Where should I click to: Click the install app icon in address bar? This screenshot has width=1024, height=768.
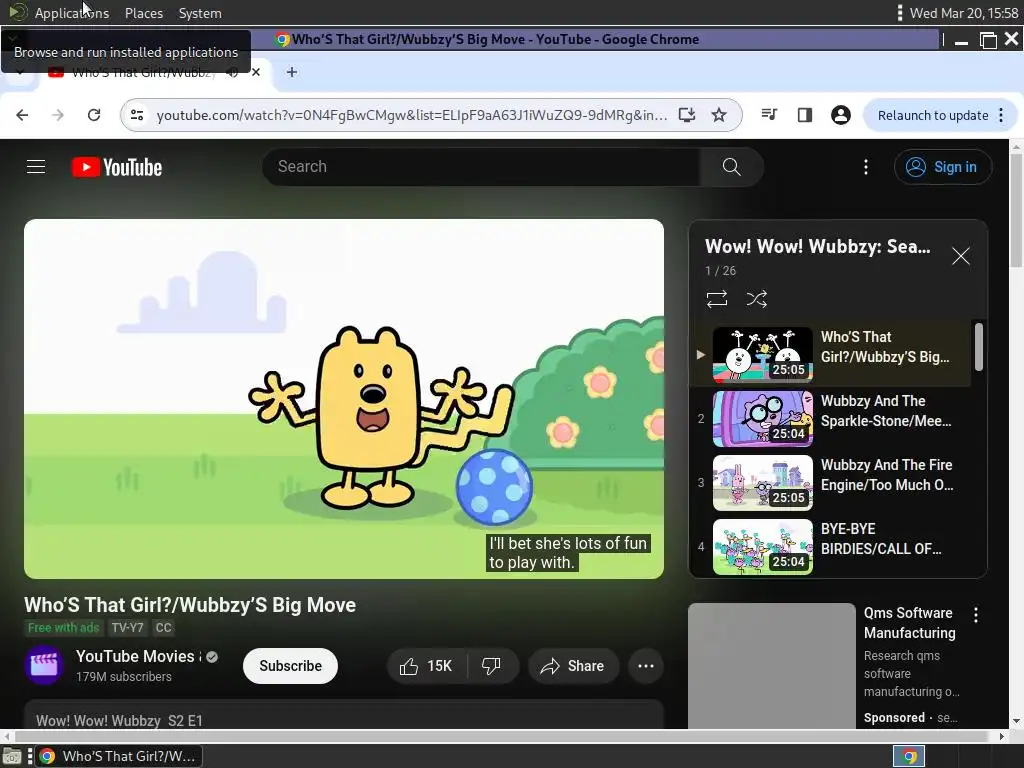tap(686, 115)
